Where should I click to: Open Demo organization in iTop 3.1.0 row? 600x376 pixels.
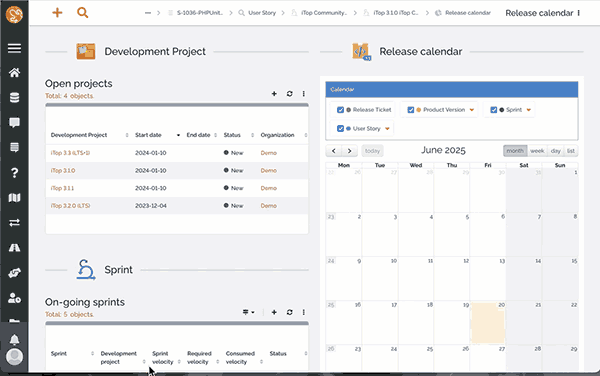(x=269, y=171)
